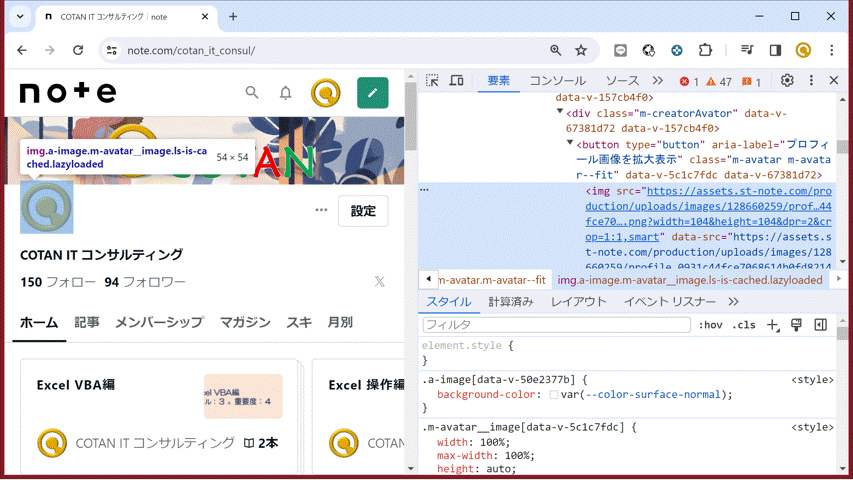853x480 pixels.
Task: Open the note notifications bell
Action: (x=286, y=93)
